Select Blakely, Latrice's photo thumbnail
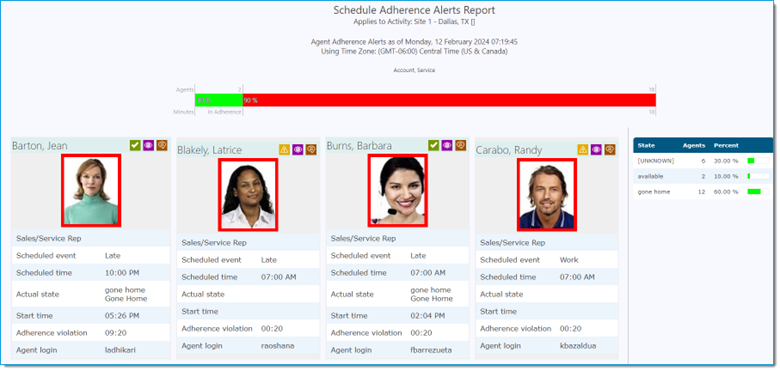This screenshot has width=780, height=371. (248, 195)
